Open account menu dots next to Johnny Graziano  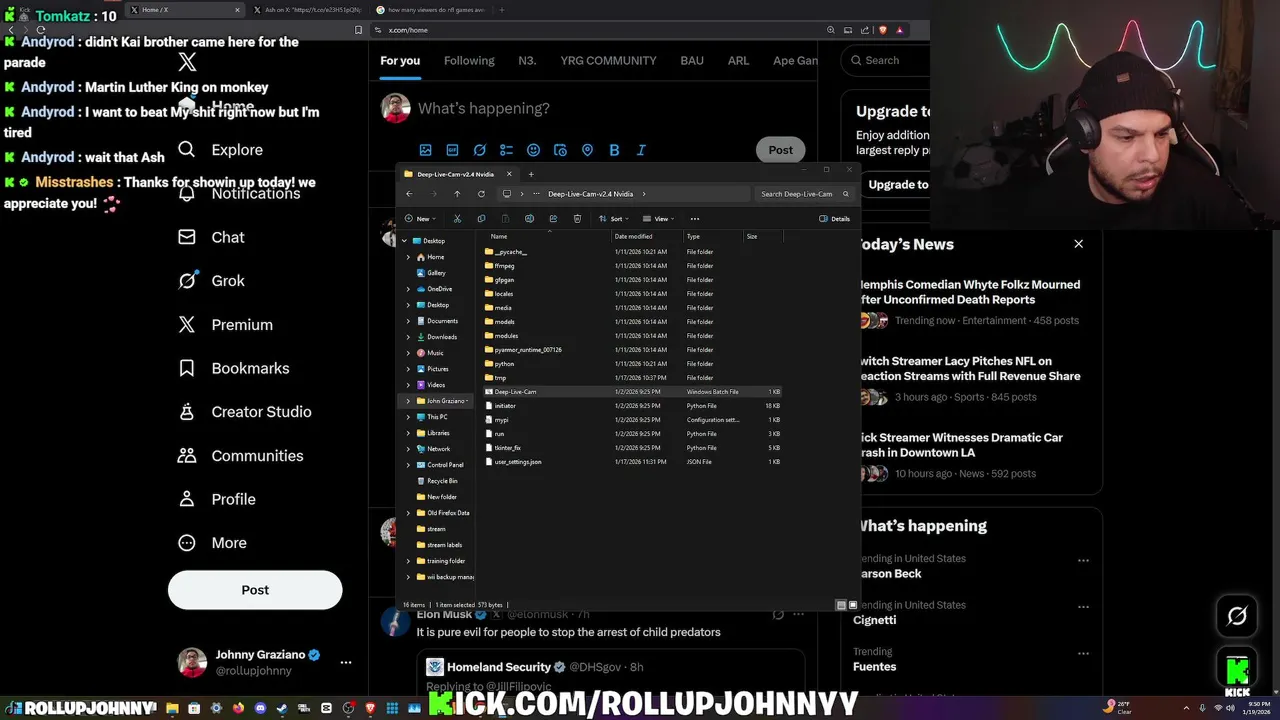click(346, 663)
